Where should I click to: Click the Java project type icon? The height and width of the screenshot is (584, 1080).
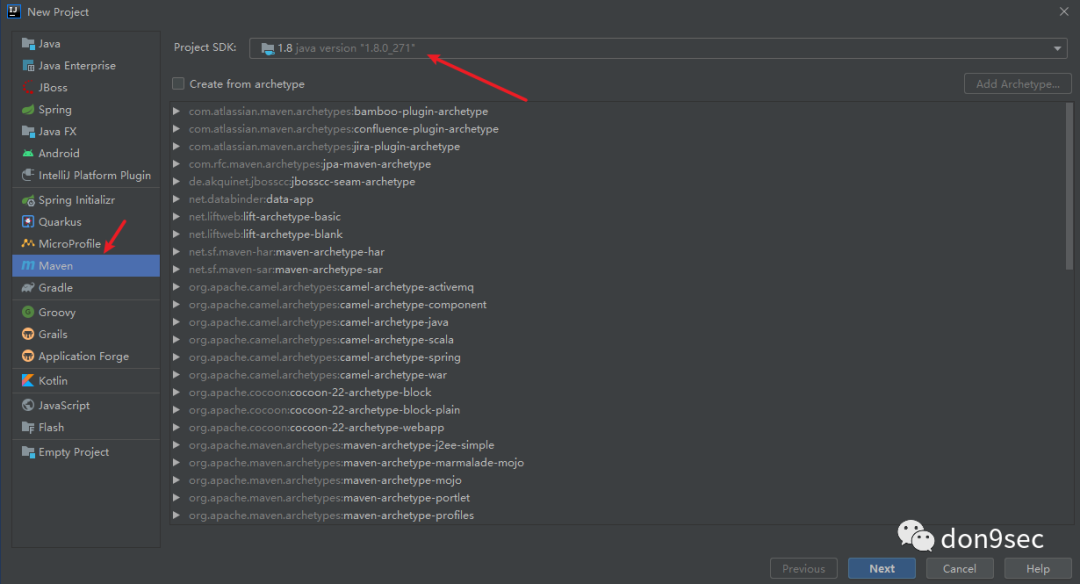pos(28,43)
